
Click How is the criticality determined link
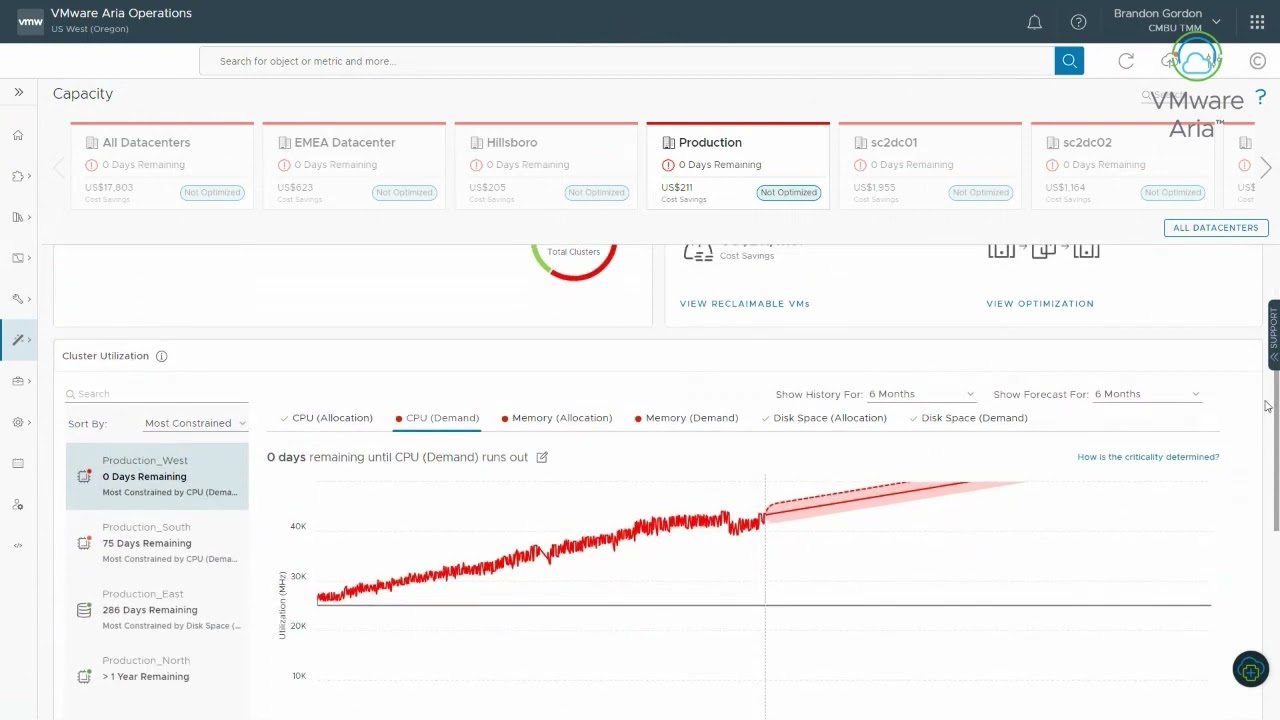coord(1147,457)
